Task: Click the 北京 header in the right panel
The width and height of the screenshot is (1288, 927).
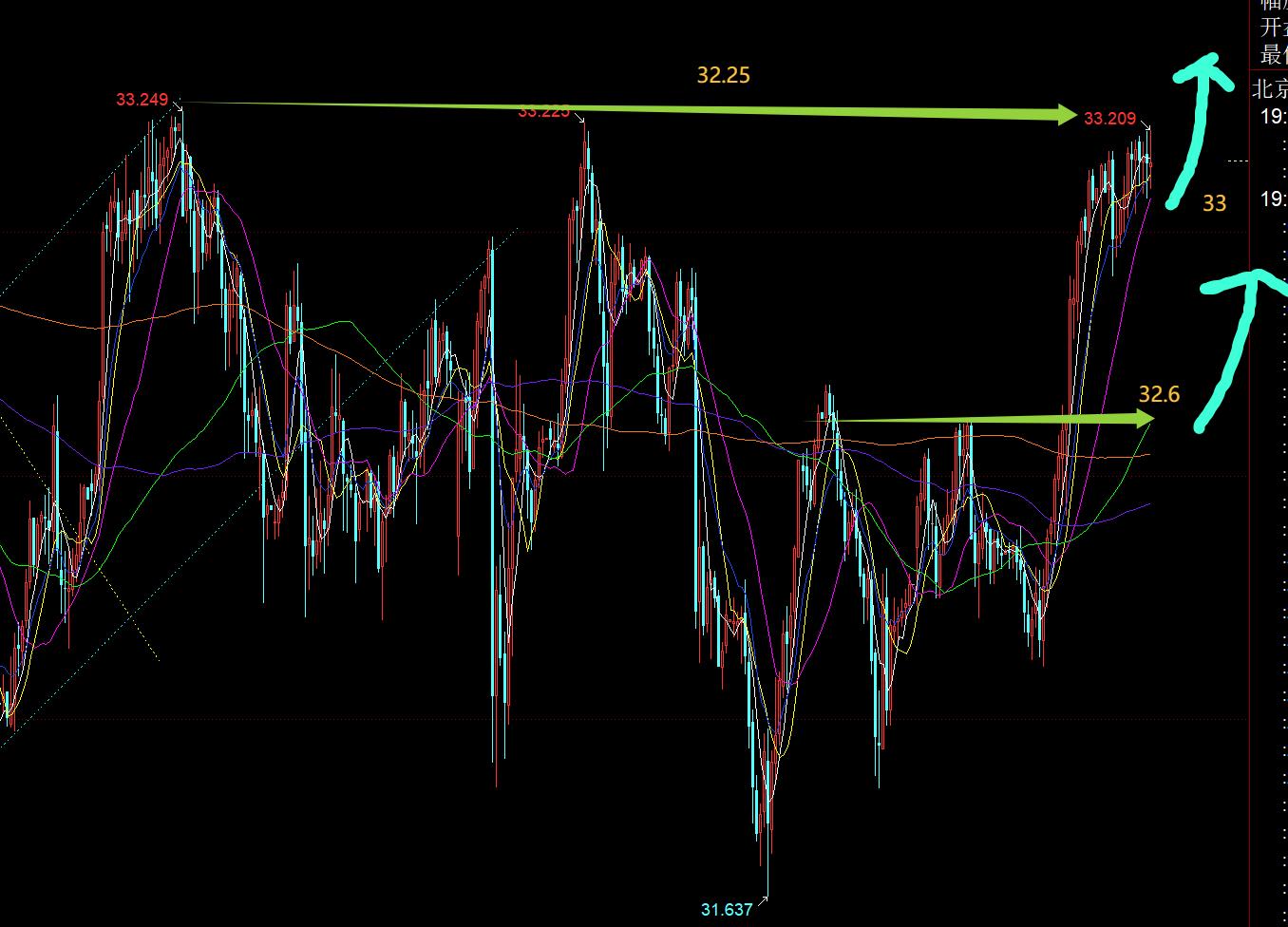Action: tap(1271, 89)
